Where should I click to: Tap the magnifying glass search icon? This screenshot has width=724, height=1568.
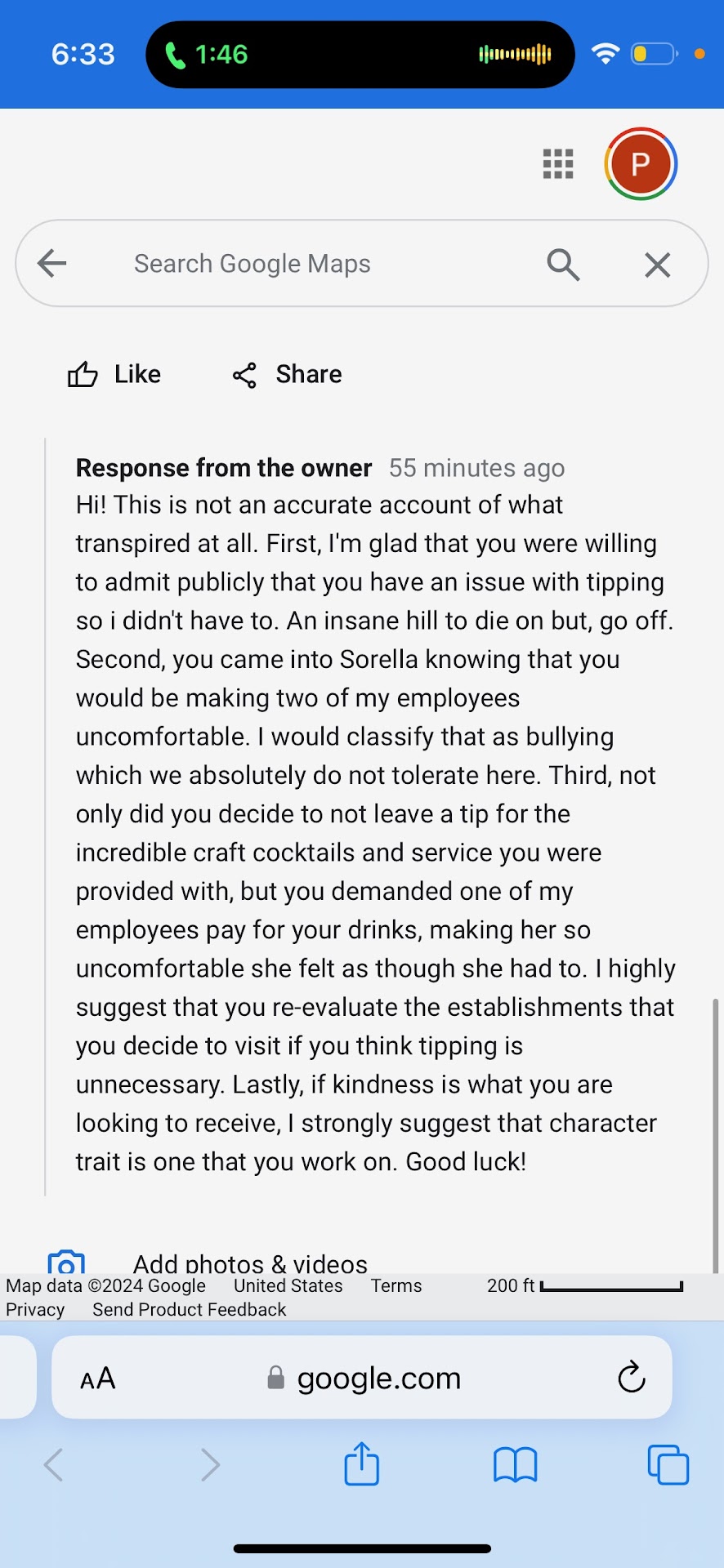coord(563,265)
